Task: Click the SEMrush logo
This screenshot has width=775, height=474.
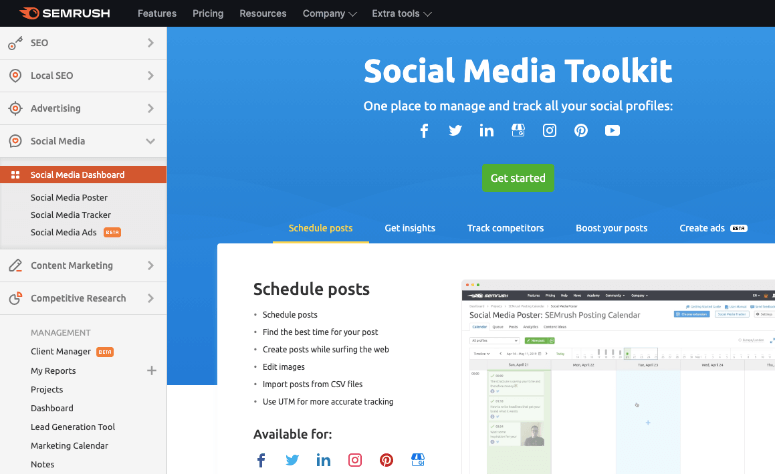Action: (65, 13)
